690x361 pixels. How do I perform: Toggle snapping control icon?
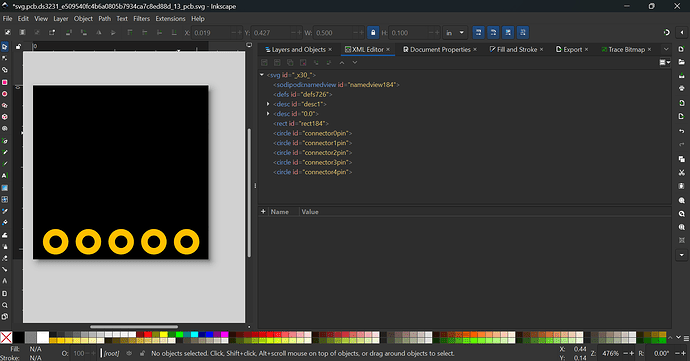pyautogui.click(x=667, y=32)
